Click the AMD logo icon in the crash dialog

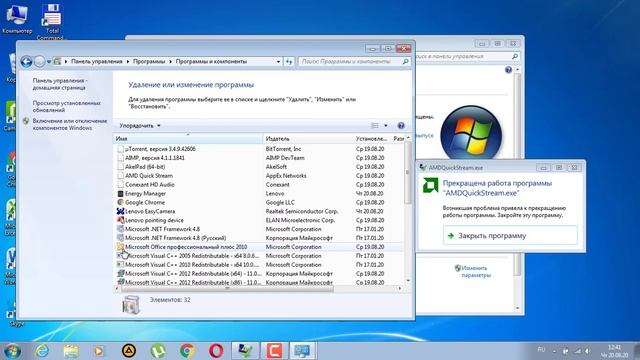(430, 186)
